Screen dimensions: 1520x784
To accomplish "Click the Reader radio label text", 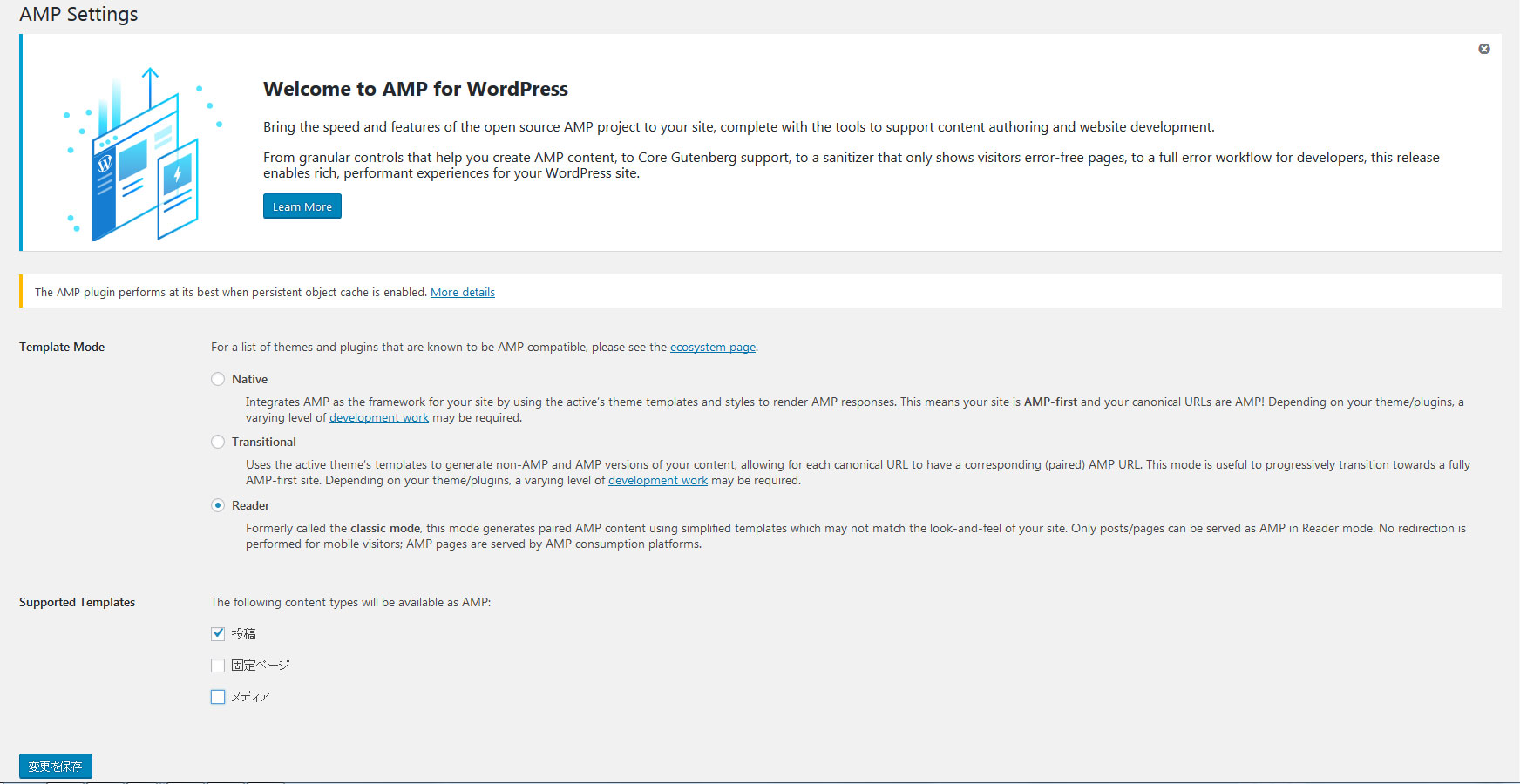I will pyautogui.click(x=250, y=505).
